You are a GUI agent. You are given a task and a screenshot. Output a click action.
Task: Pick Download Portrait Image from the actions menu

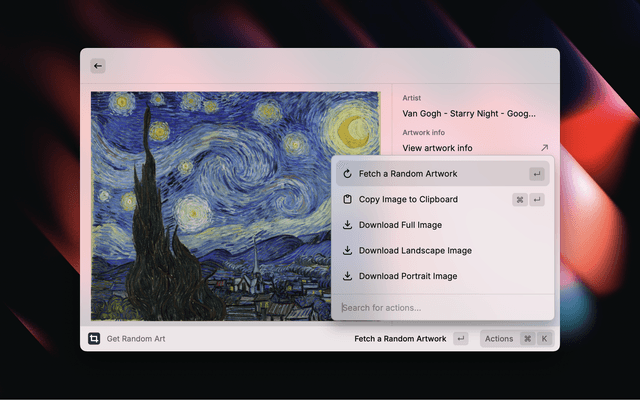click(408, 276)
